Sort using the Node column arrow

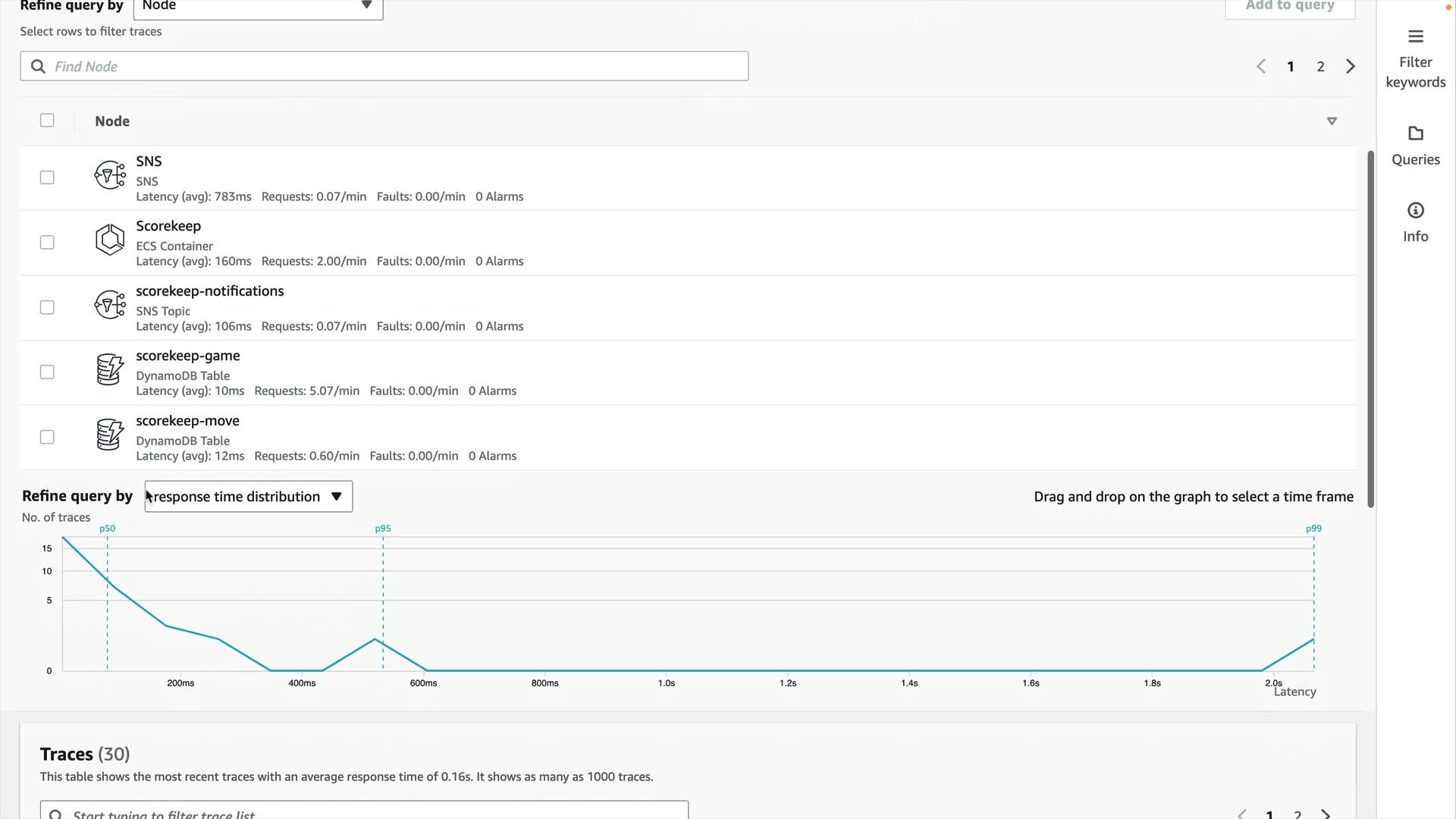pyautogui.click(x=1332, y=121)
